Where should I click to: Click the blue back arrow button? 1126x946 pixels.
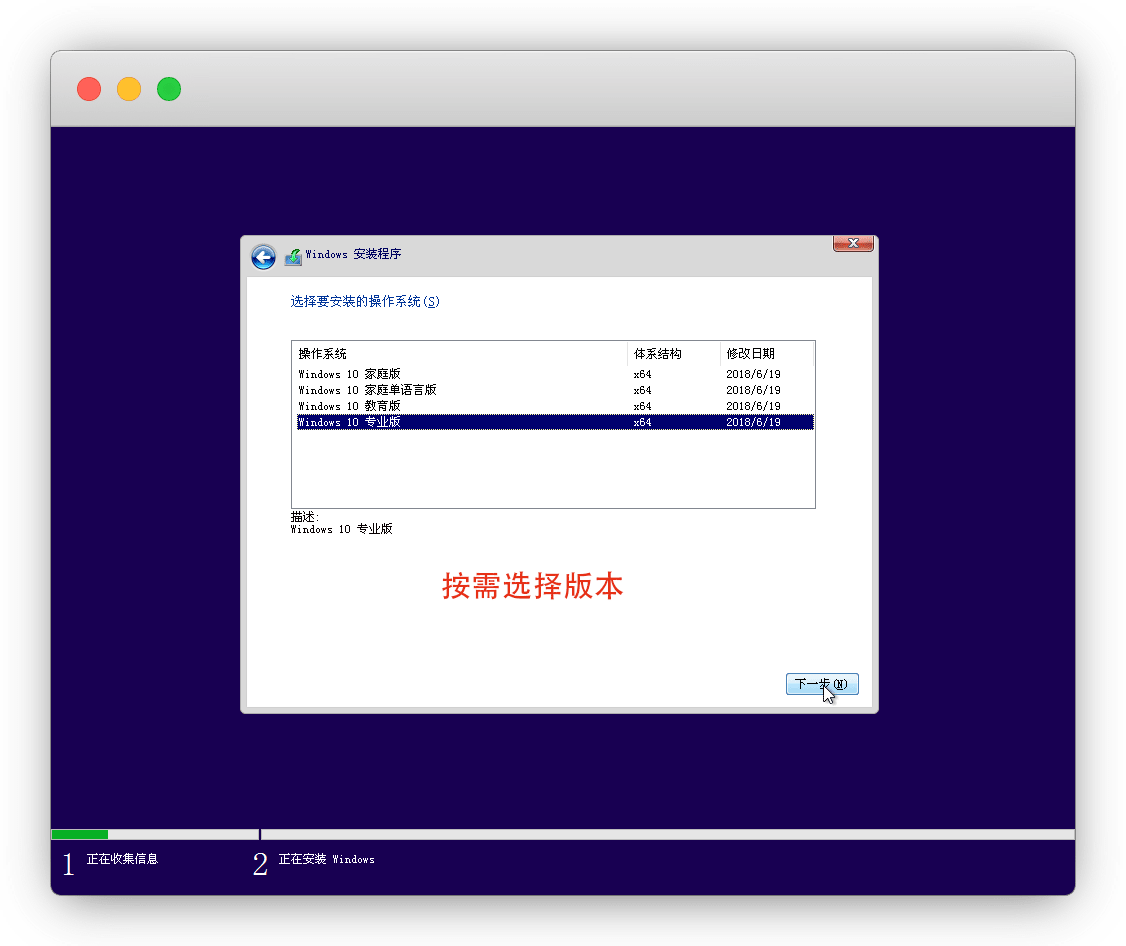coord(263,257)
